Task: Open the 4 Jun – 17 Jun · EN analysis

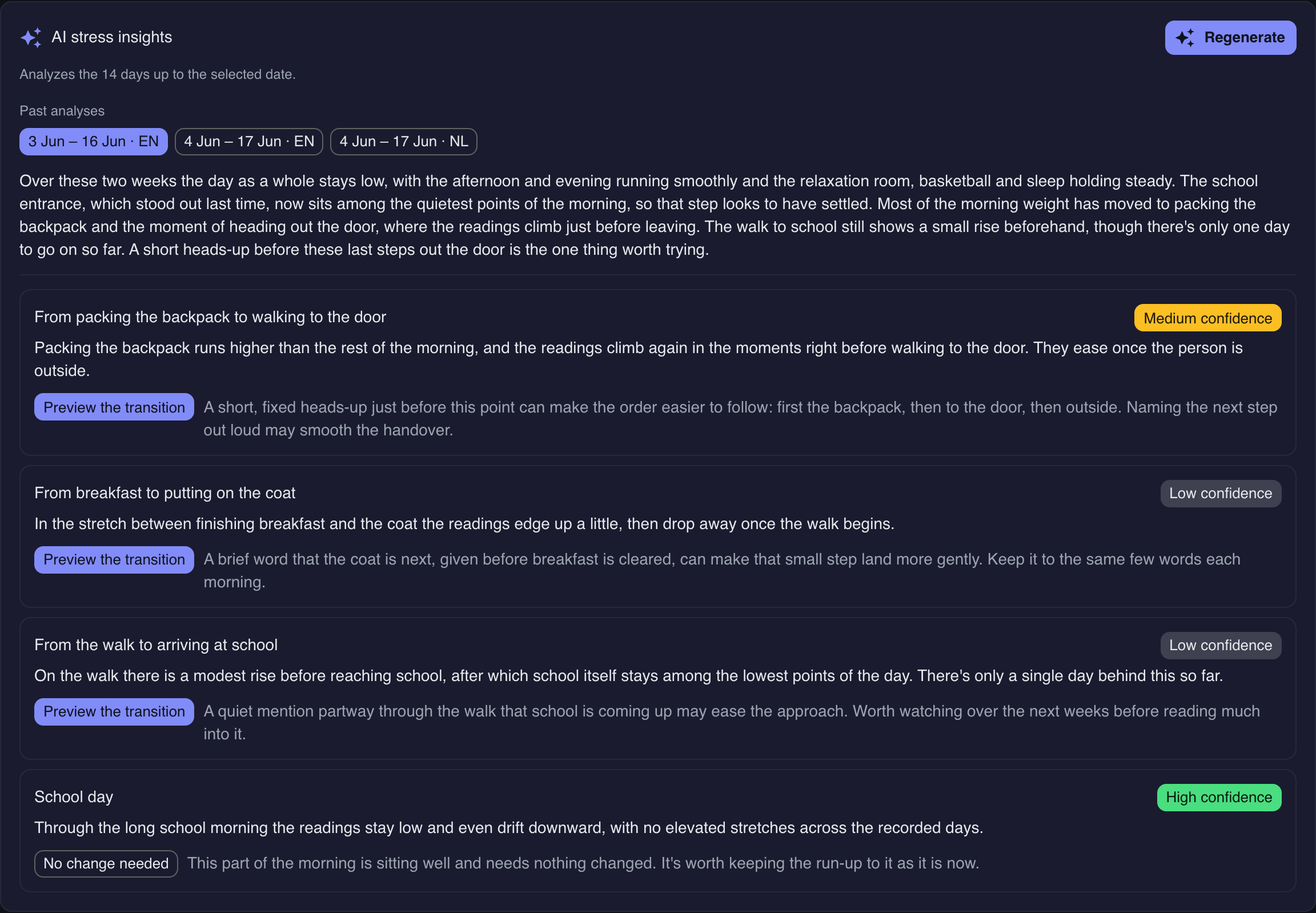Action: [249, 141]
